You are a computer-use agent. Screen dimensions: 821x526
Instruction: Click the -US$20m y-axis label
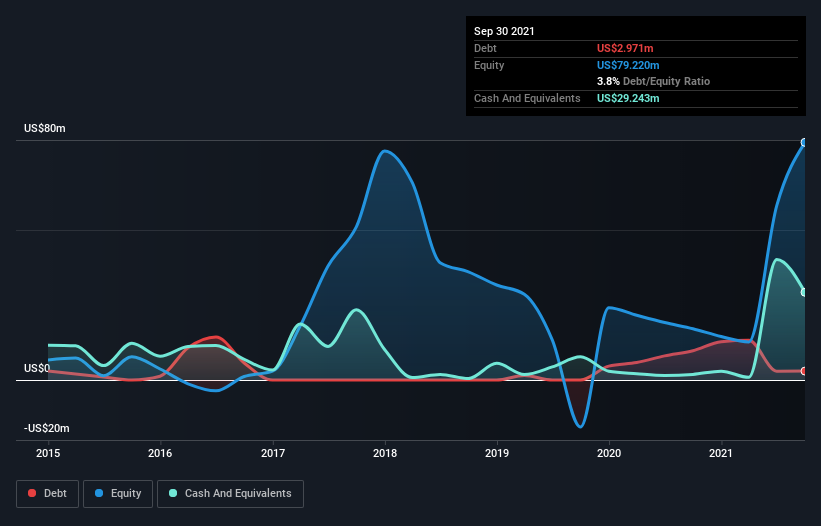(x=47, y=428)
